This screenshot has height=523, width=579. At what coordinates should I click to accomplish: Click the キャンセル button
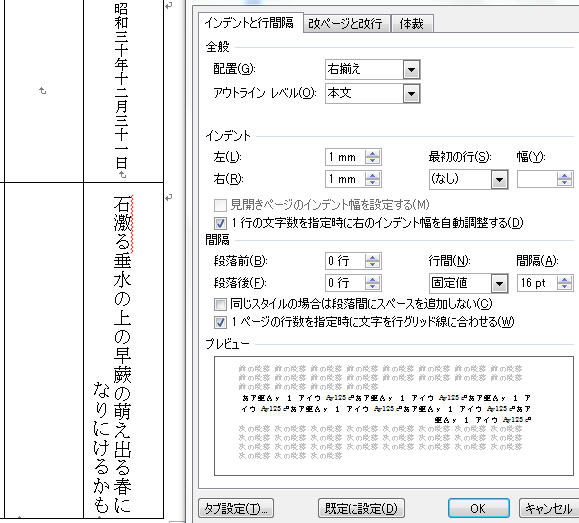(549, 509)
